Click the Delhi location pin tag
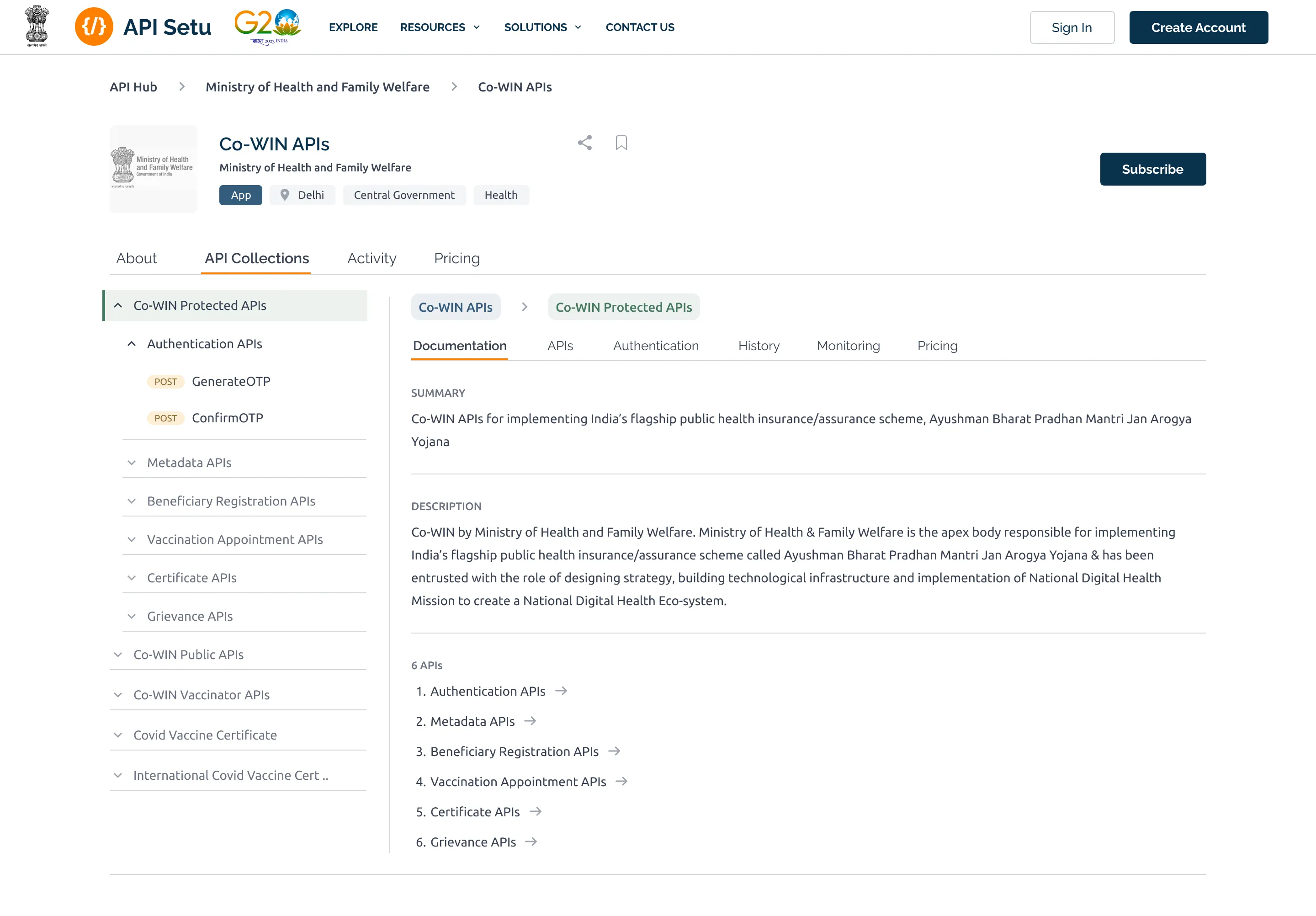 pos(302,195)
